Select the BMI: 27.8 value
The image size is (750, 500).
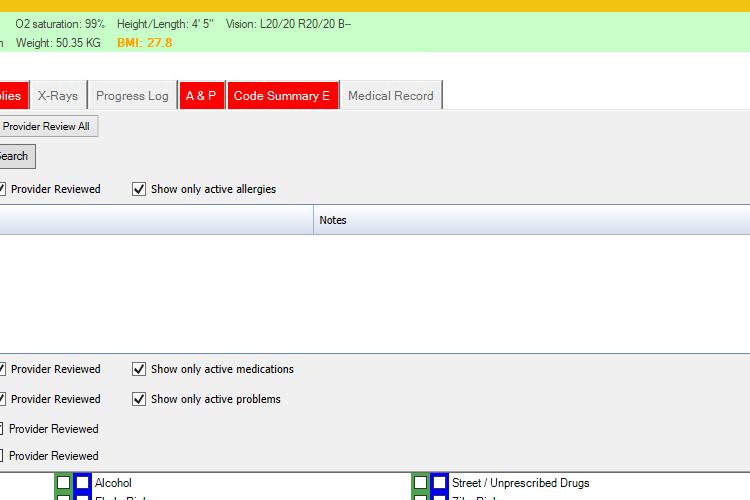tap(144, 43)
